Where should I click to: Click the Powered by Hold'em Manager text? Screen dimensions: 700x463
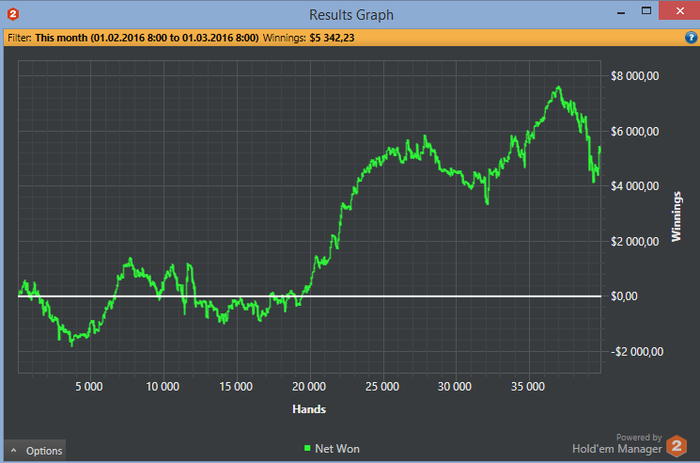click(x=617, y=444)
